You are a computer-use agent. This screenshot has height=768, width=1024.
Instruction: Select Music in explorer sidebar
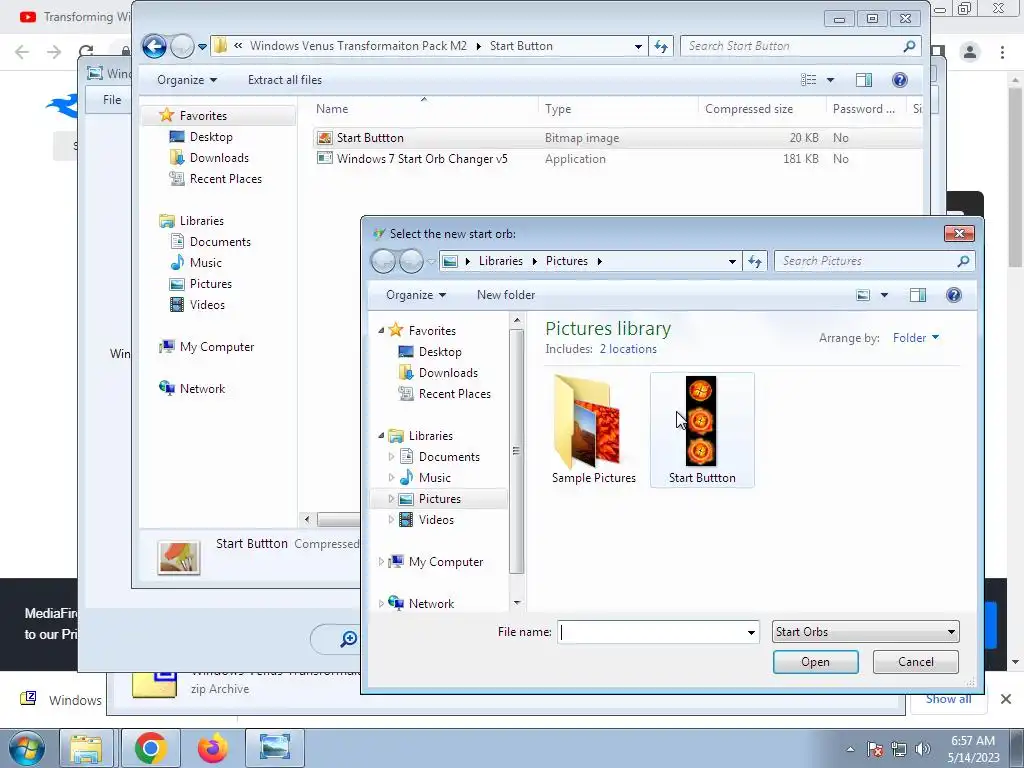205,263
